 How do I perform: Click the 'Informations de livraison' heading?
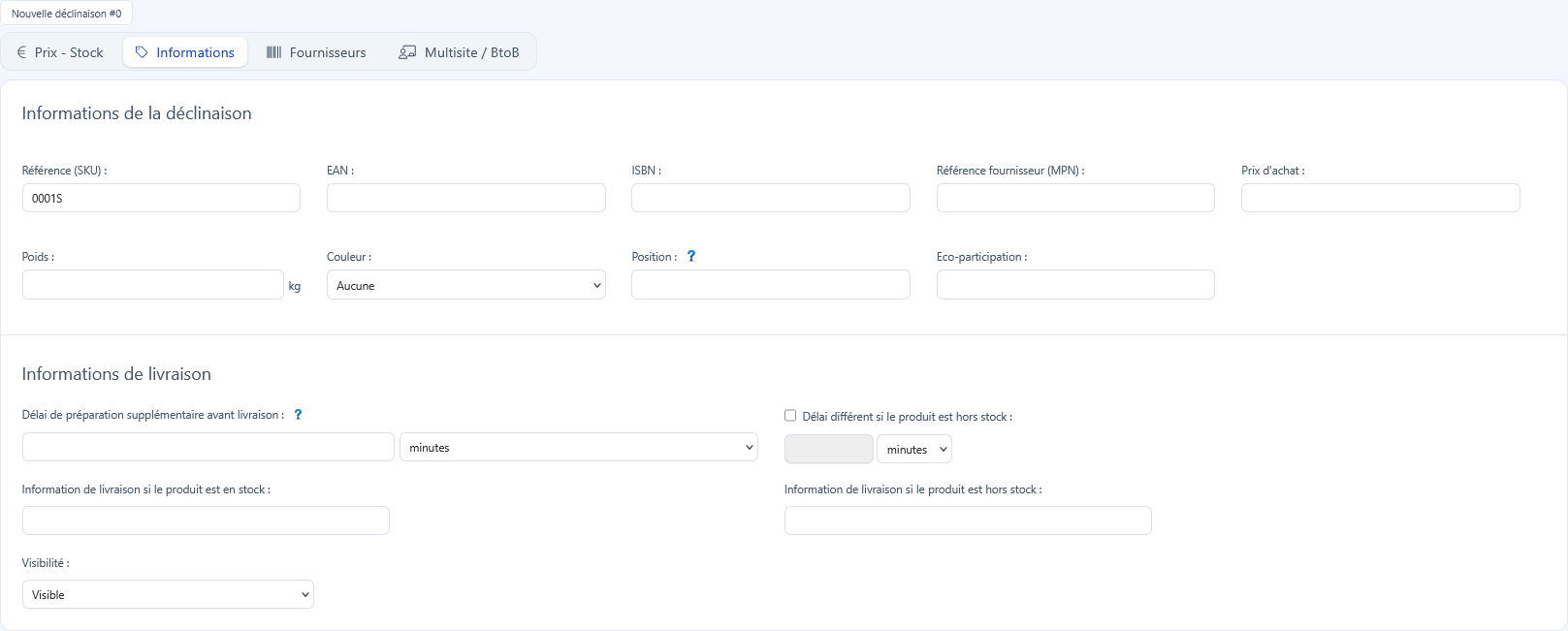pyautogui.click(x=116, y=374)
